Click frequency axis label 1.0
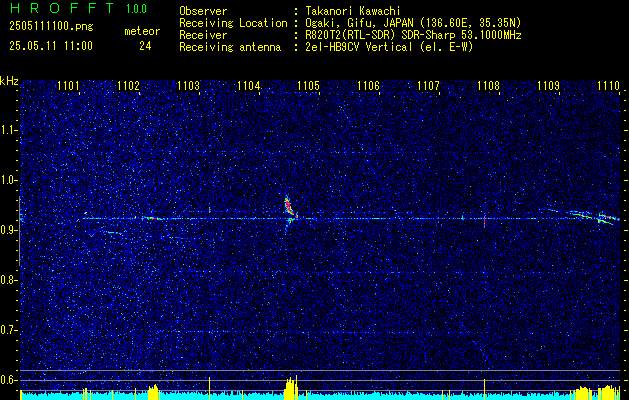This screenshot has height=400, width=629. 8,180
